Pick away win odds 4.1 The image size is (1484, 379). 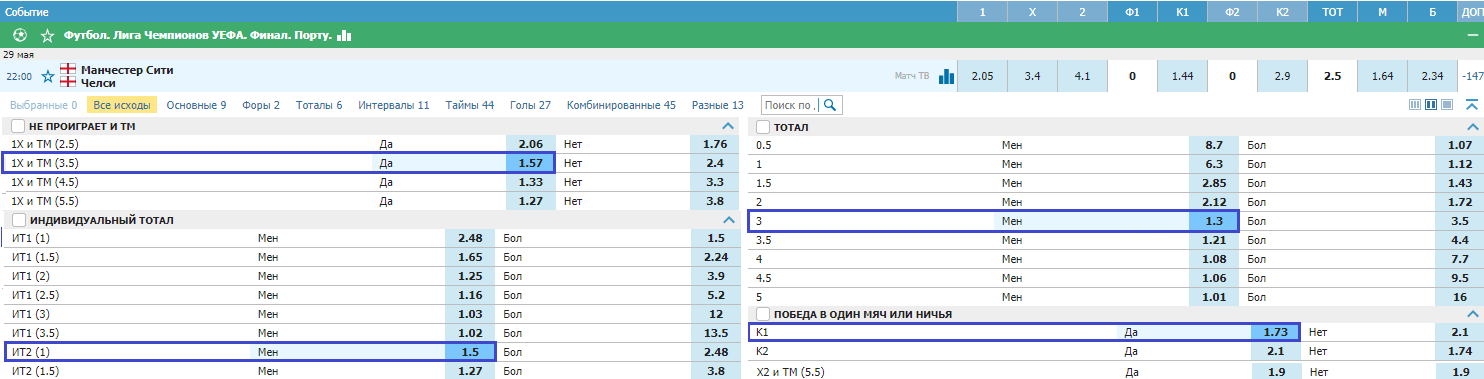(1082, 76)
